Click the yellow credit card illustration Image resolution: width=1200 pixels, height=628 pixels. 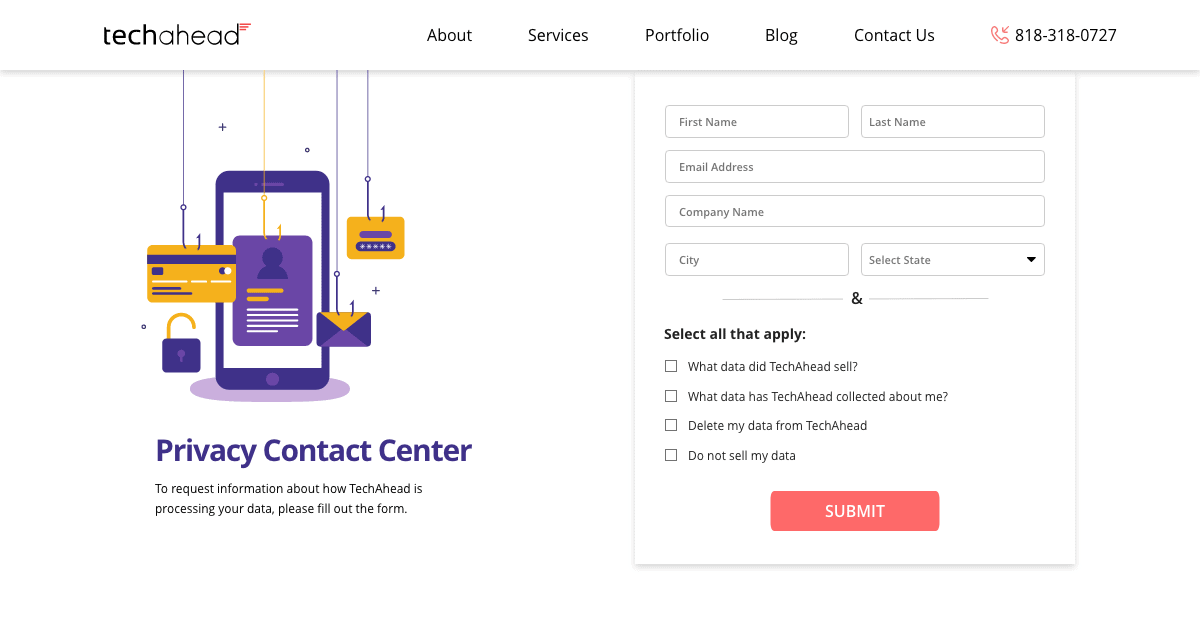[191, 273]
